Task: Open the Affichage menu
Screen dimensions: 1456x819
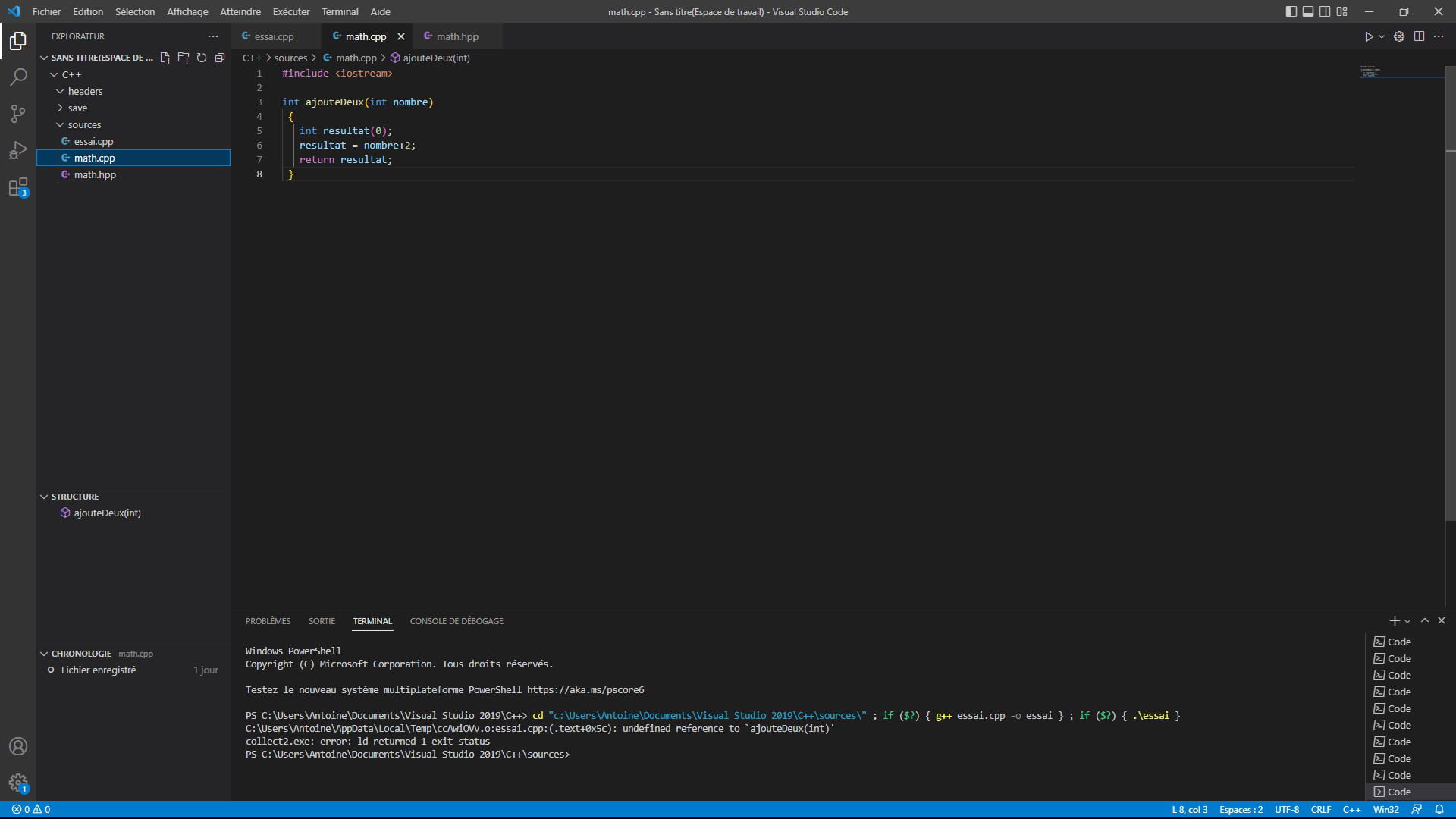Action: (187, 11)
